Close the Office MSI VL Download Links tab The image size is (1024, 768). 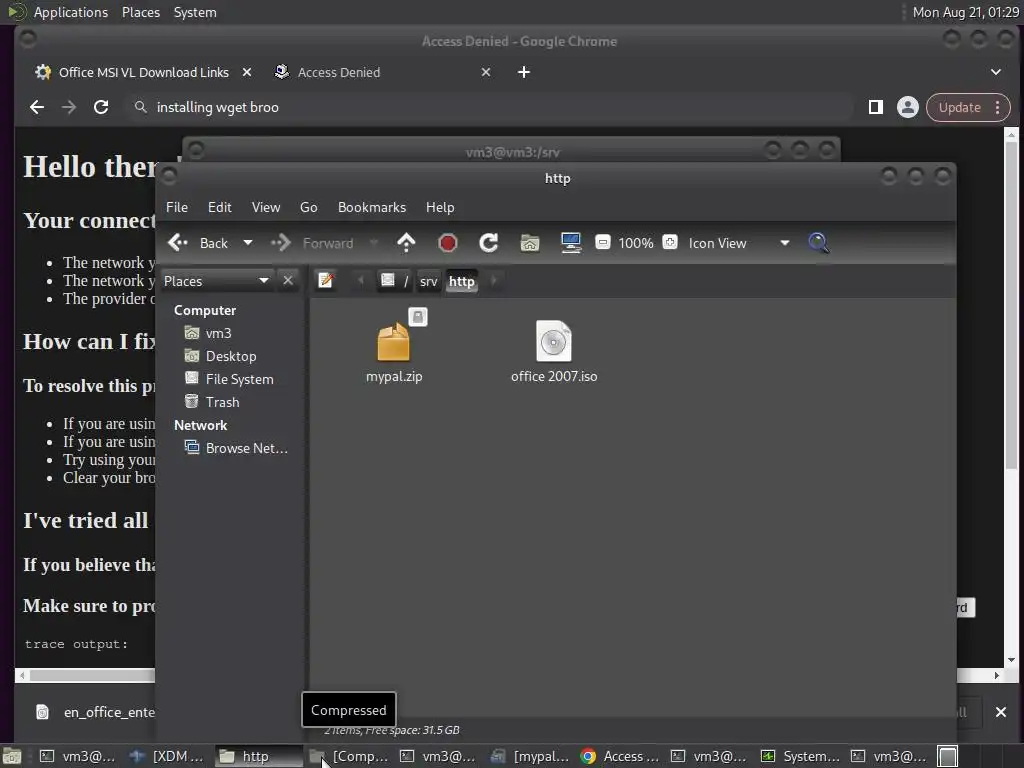pos(247,72)
